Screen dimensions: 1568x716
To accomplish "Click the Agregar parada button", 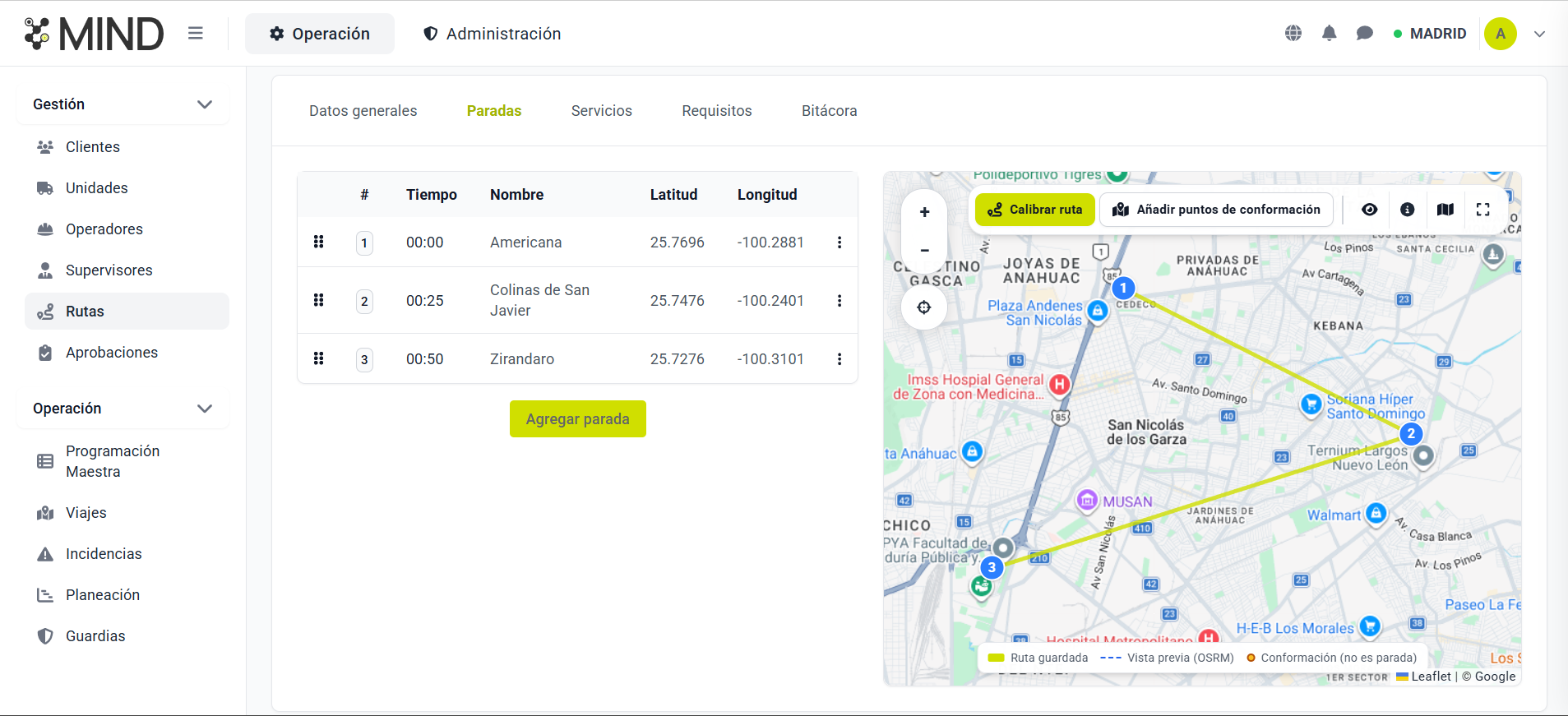I will click(x=577, y=419).
